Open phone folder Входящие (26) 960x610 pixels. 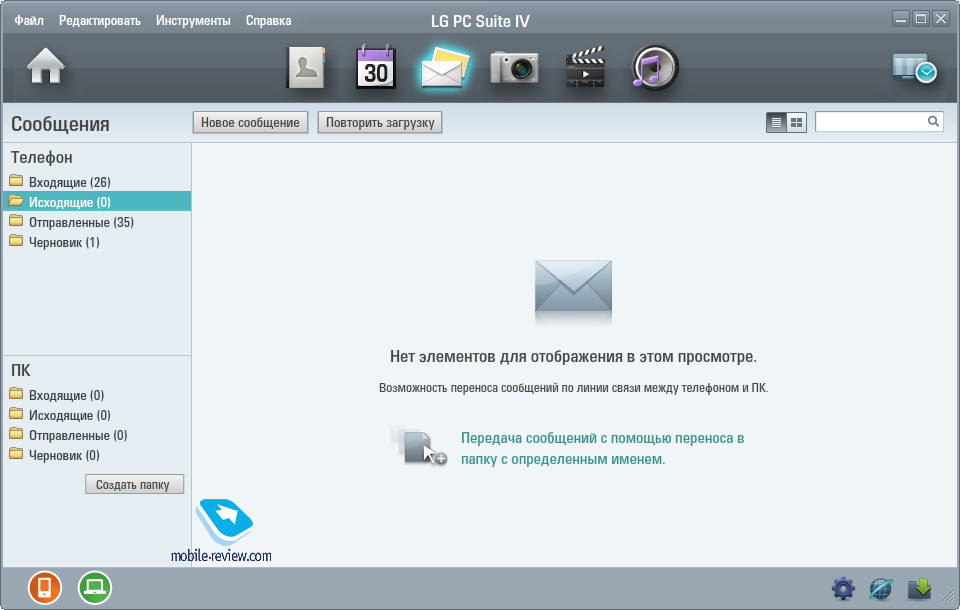coord(97,182)
